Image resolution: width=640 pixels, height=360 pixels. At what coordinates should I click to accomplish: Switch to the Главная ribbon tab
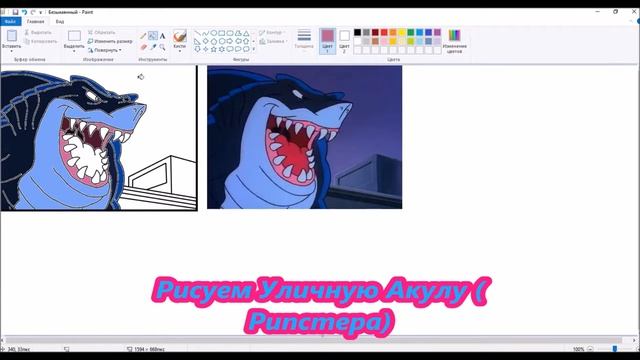(36, 22)
